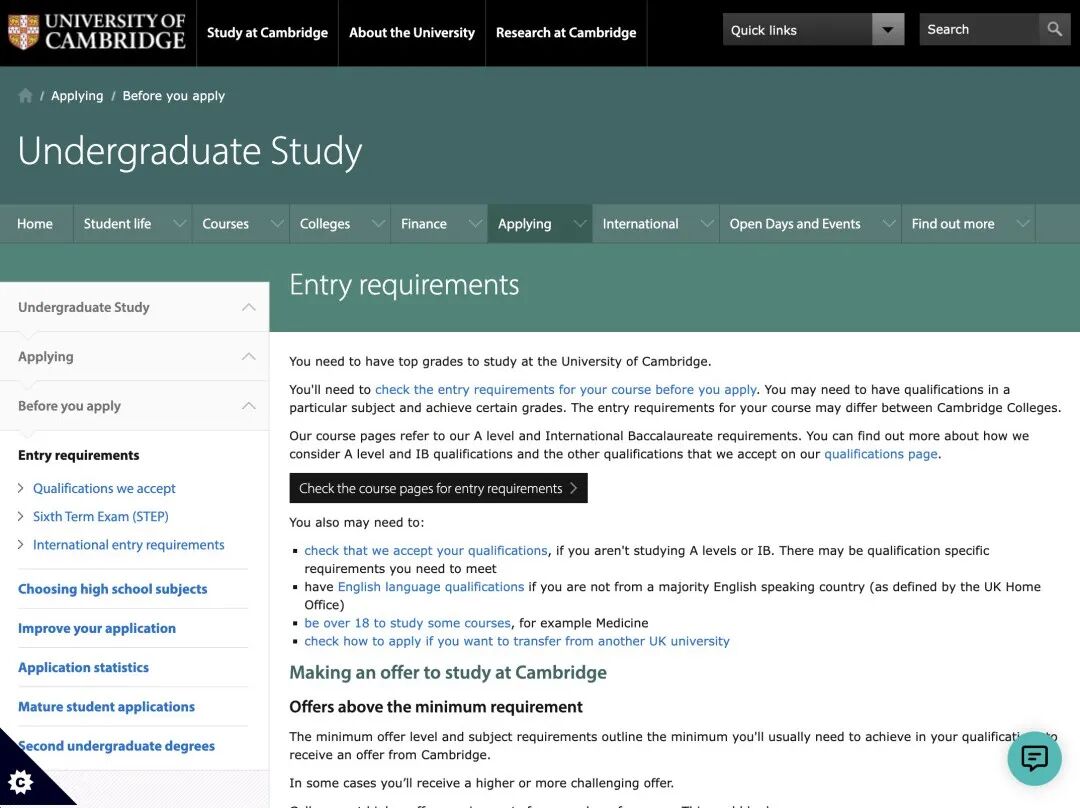The image size is (1080, 808).
Task: Click Entry requirements in the sidebar
Action: coord(79,455)
